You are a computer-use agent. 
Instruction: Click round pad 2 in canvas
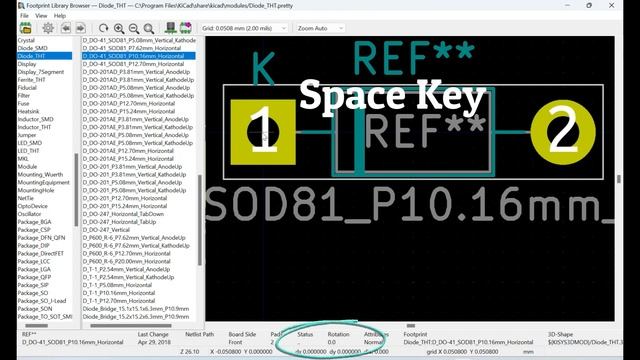(563, 132)
